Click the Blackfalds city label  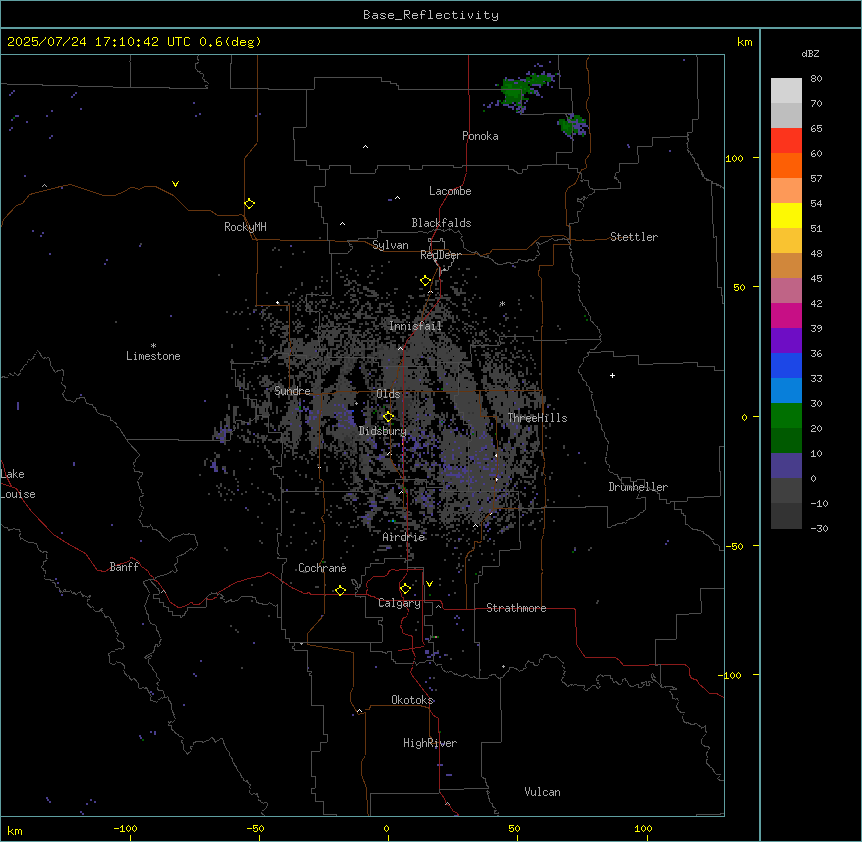pyautogui.click(x=441, y=223)
